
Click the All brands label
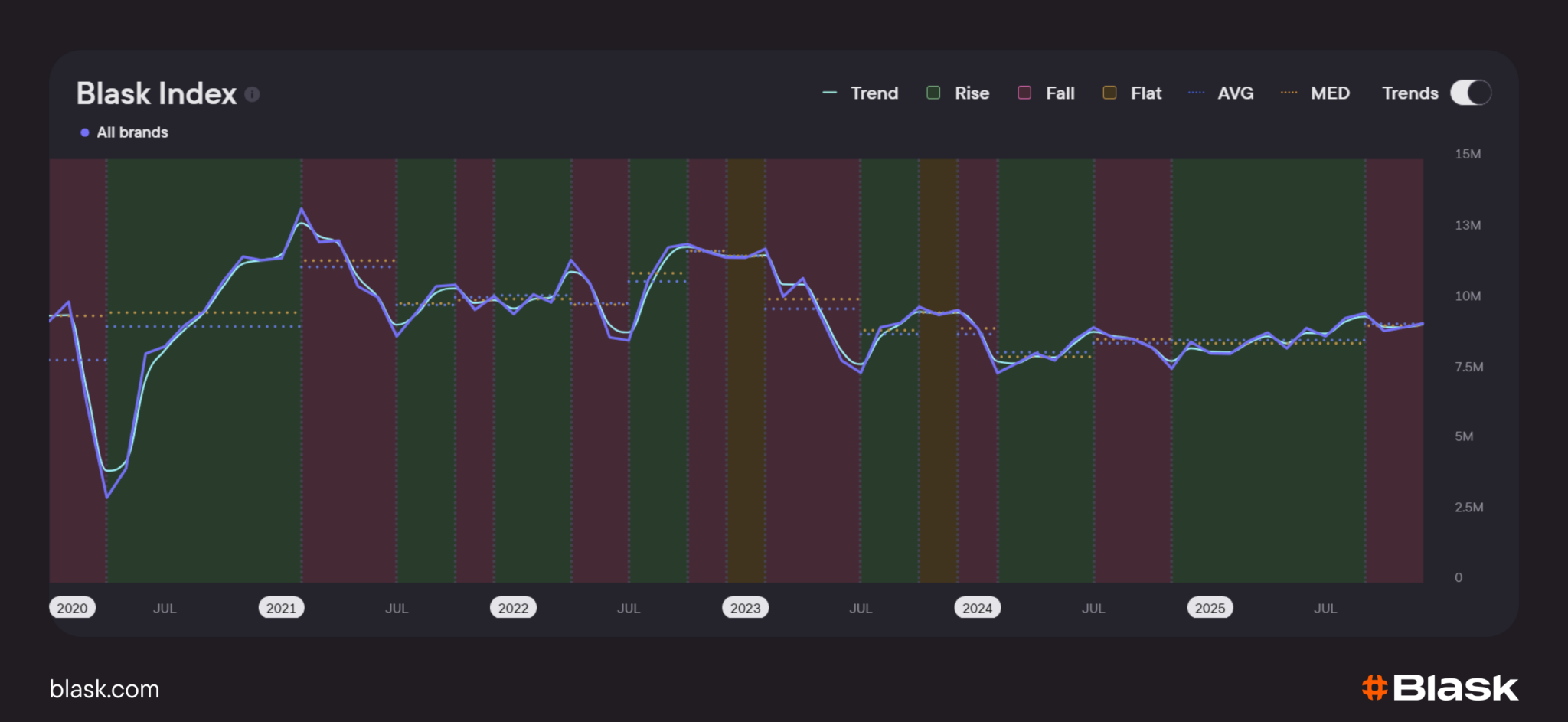coord(132,132)
